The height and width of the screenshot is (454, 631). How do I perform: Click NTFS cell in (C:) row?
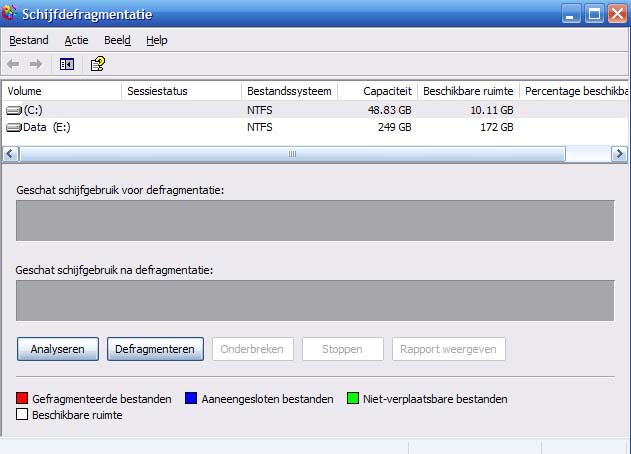[x=260, y=110]
